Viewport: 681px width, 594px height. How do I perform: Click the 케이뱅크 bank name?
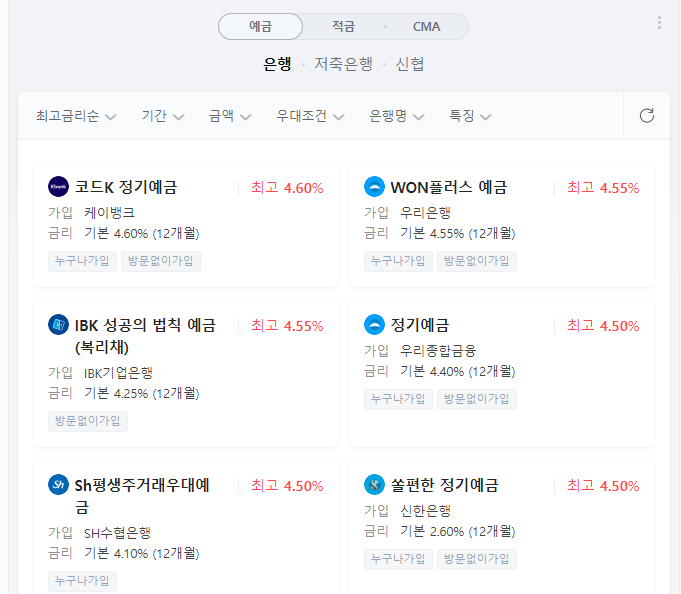click(x=109, y=213)
